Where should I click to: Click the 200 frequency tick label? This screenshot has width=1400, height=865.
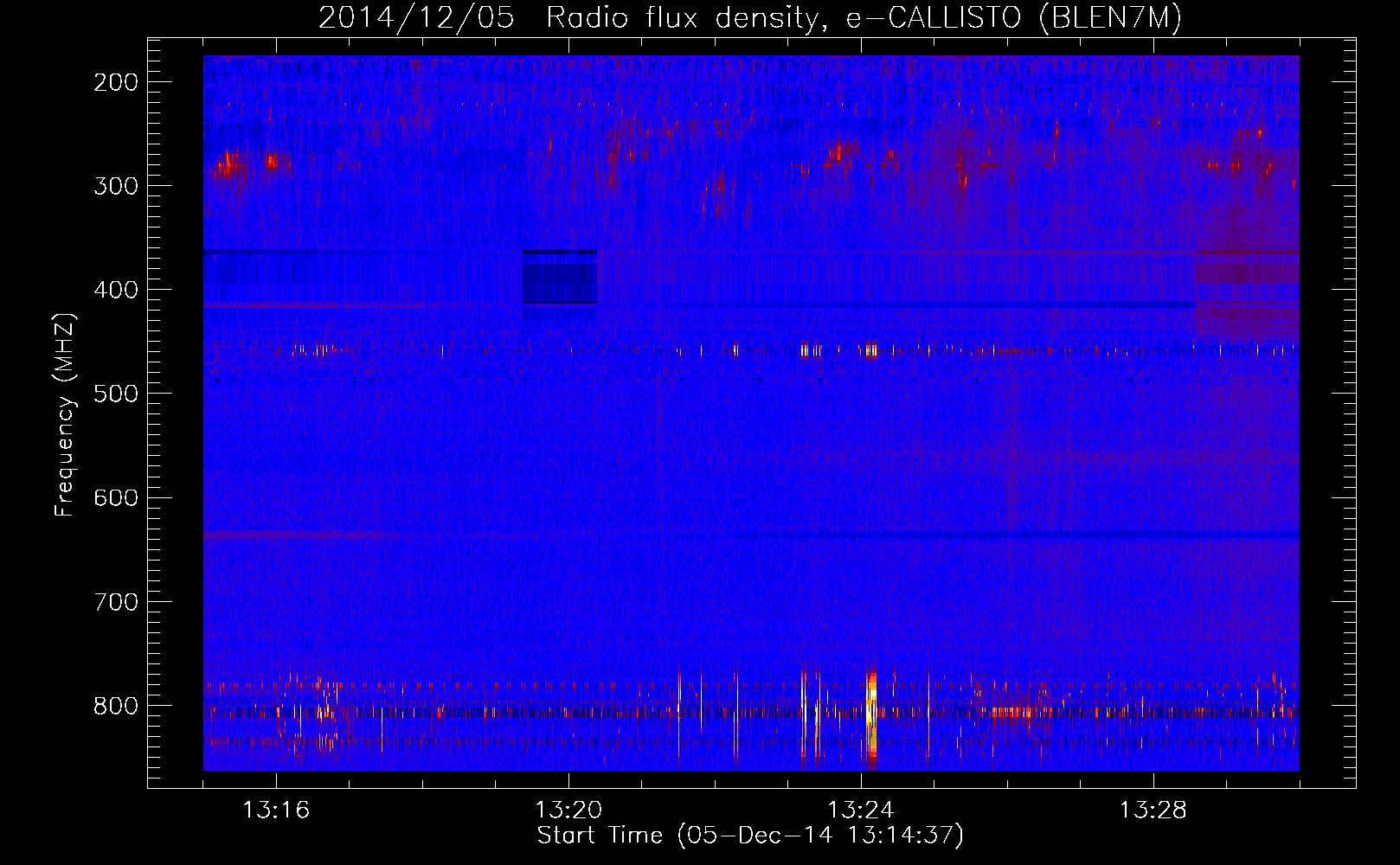[116, 82]
